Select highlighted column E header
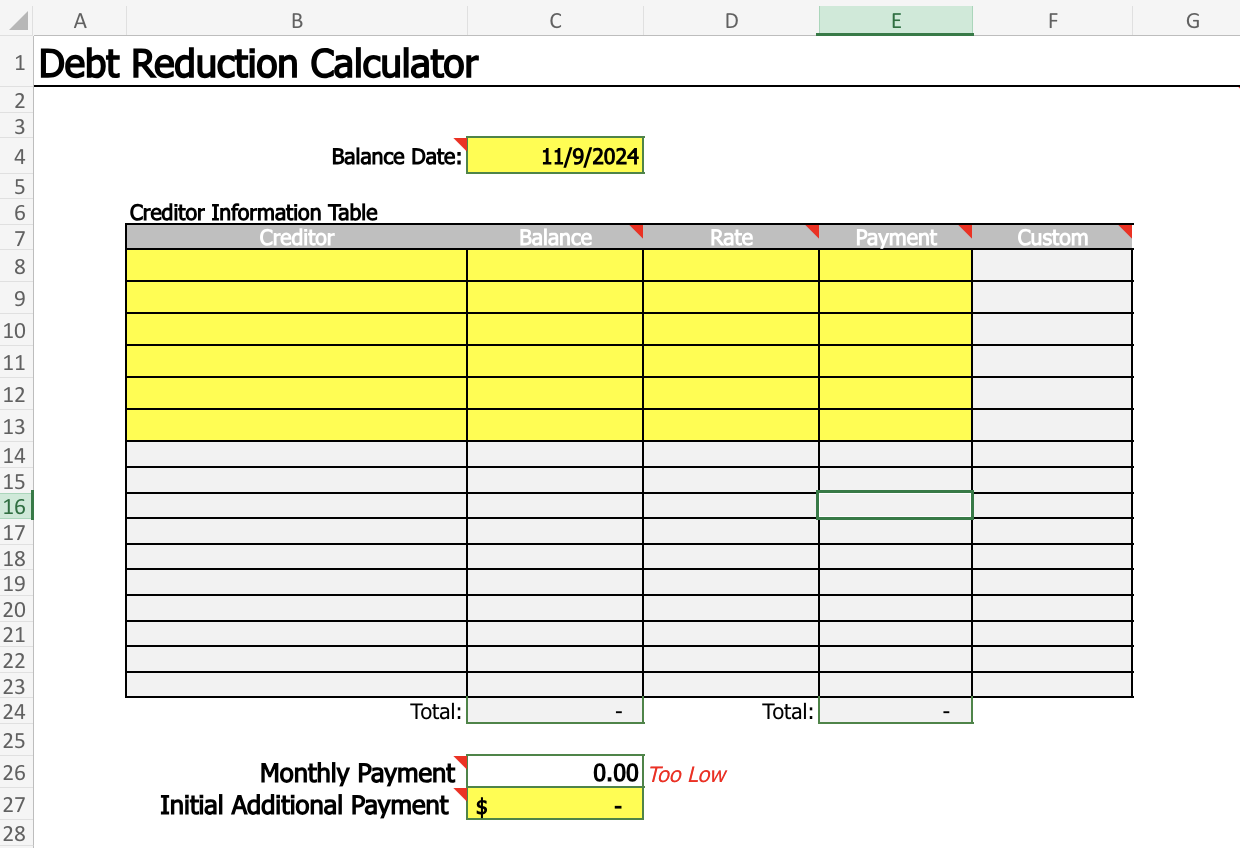This screenshot has height=848, width=1240. 895,20
